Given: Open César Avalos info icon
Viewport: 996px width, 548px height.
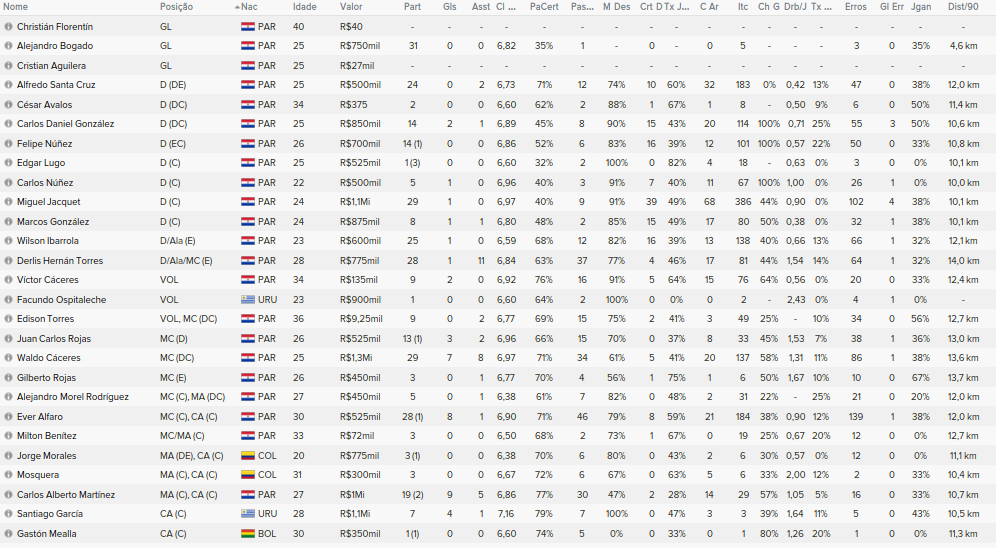Looking at the screenshot, I should [8, 105].
